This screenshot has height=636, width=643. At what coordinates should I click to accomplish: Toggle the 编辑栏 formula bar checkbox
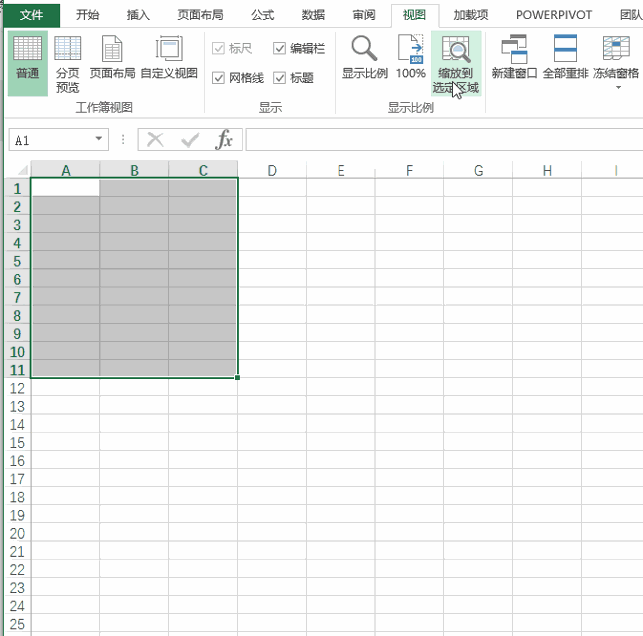click(x=280, y=48)
